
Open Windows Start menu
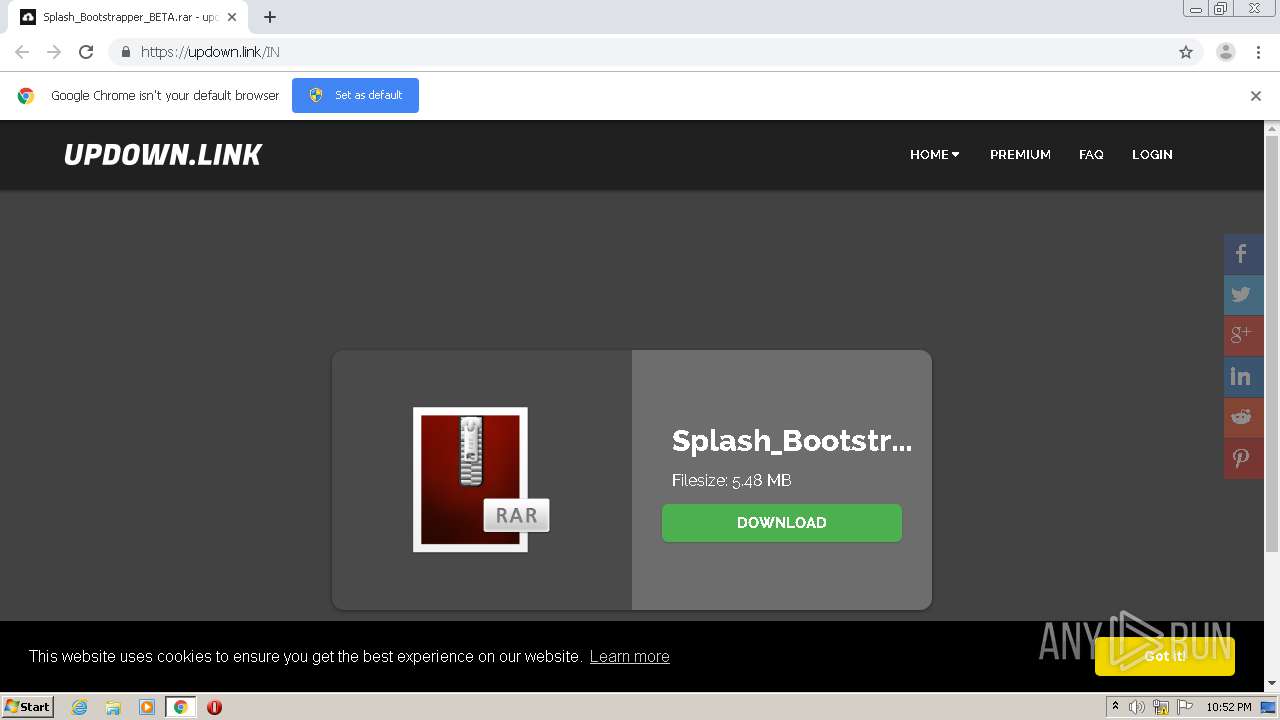28,706
